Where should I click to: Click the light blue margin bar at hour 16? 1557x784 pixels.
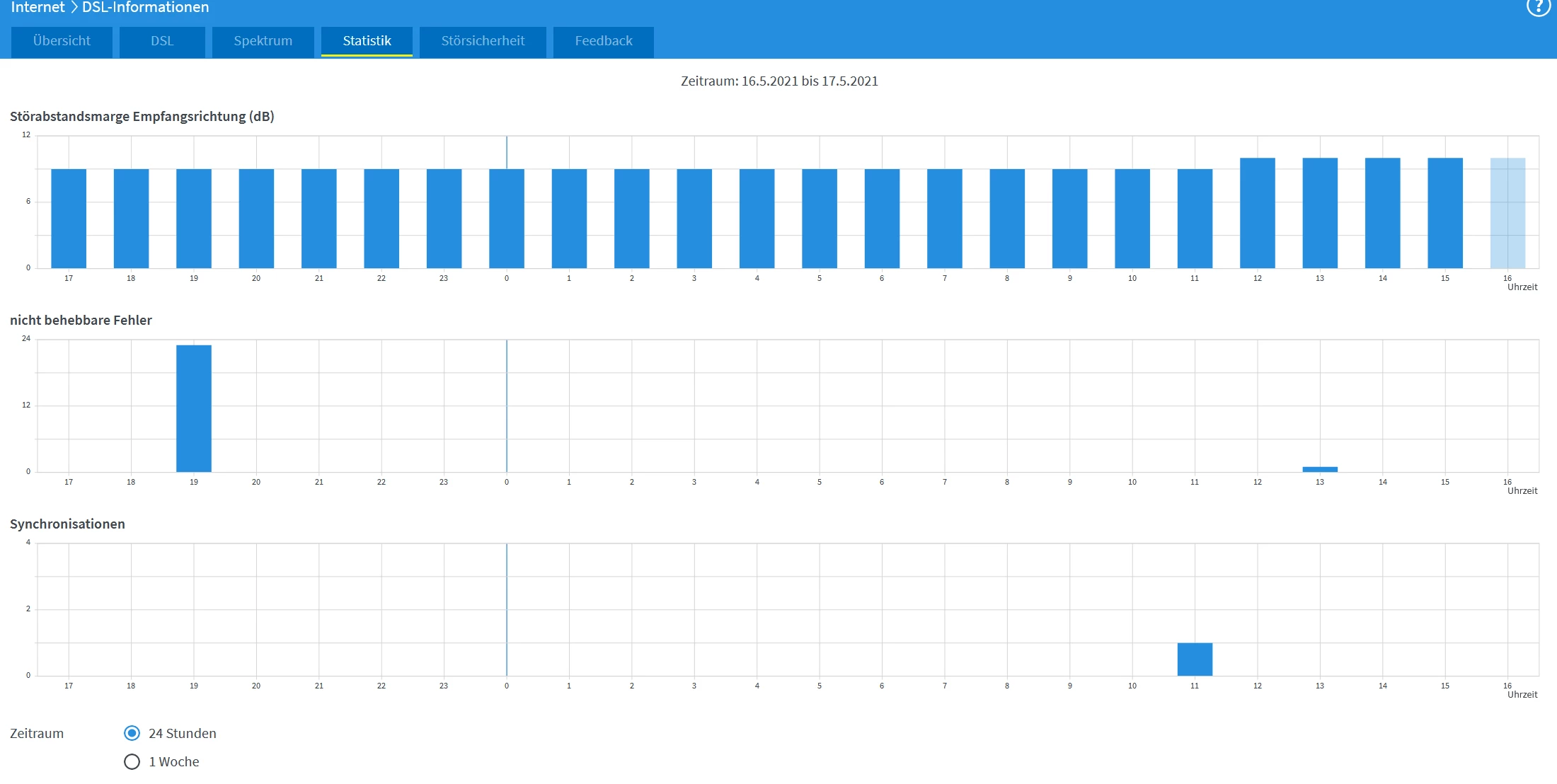click(1507, 213)
